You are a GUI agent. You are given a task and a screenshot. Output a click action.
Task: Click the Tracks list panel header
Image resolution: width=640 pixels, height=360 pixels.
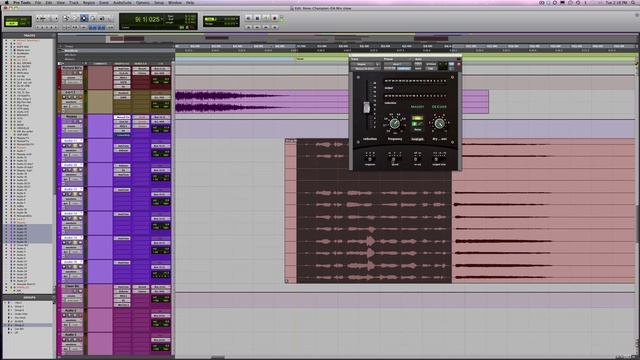(x=29, y=36)
